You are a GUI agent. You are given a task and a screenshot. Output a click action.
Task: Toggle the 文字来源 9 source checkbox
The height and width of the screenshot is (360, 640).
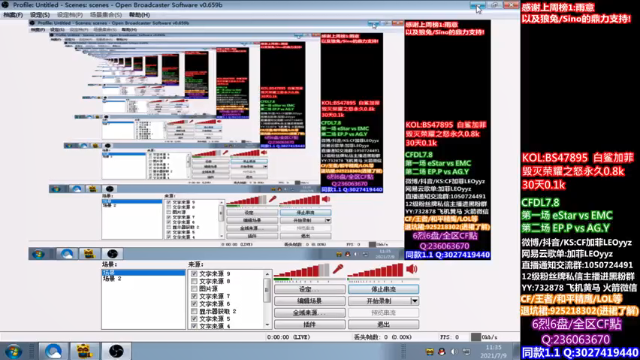pos(194,273)
